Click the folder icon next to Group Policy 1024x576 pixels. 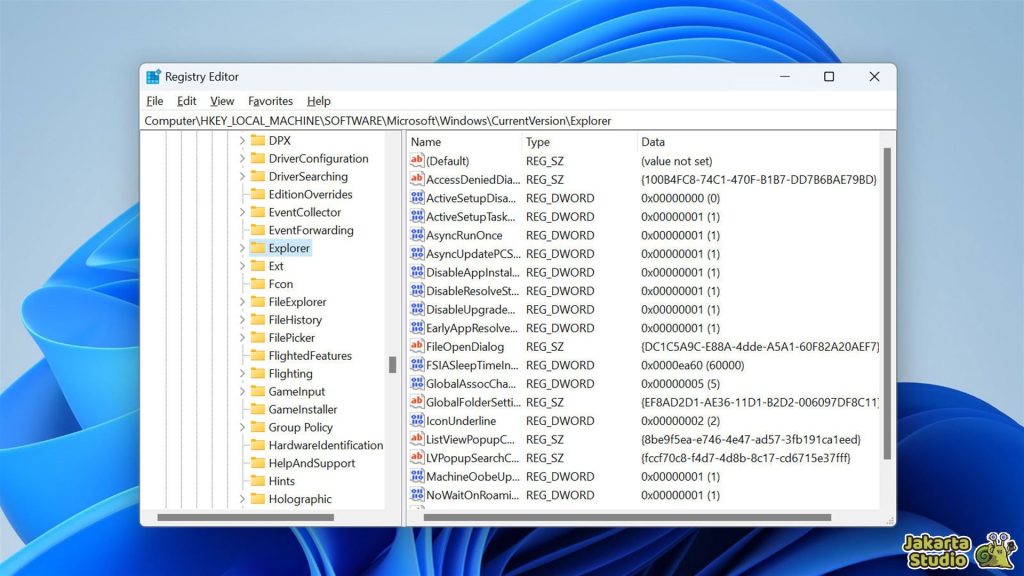click(x=256, y=427)
